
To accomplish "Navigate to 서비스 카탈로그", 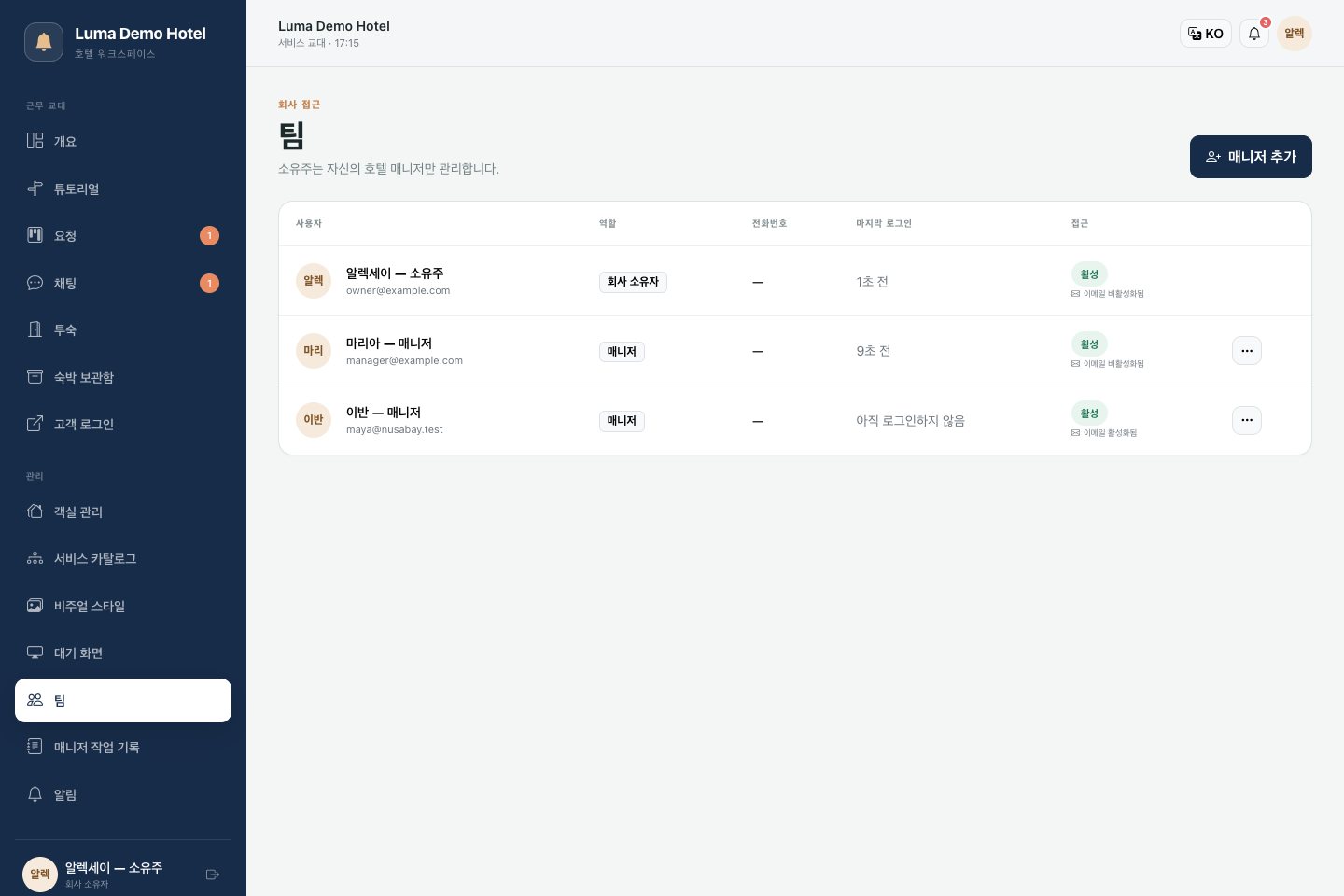I will (123, 558).
